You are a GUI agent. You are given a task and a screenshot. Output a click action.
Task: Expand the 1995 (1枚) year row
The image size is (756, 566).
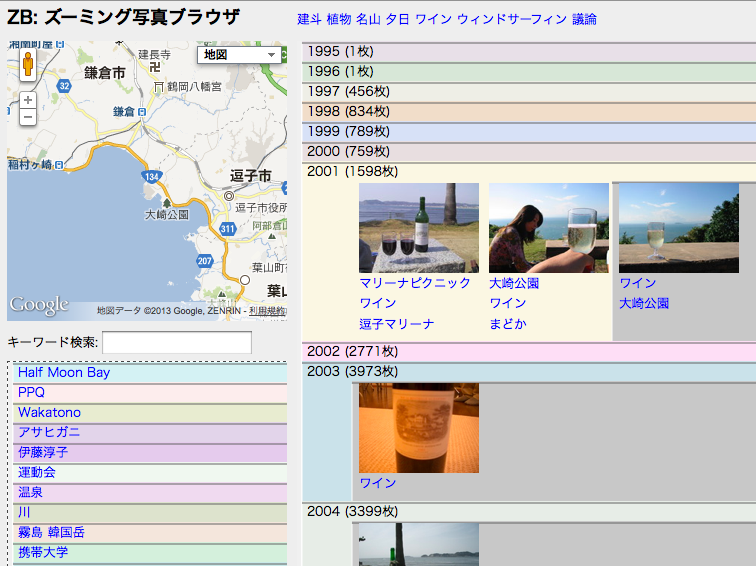pyautogui.click(x=529, y=52)
